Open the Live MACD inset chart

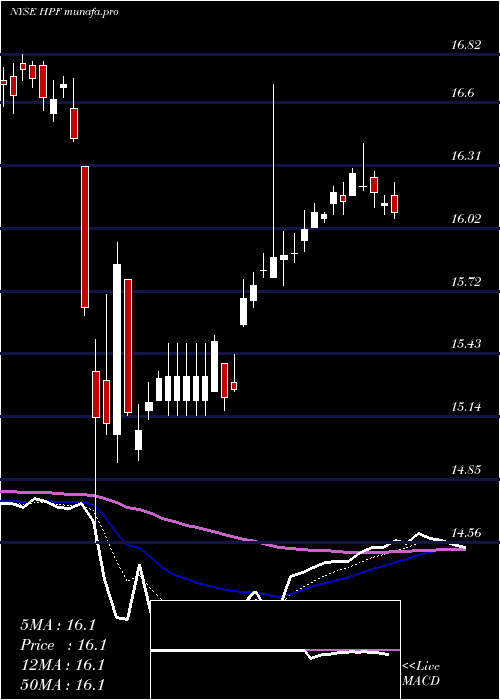(x=276, y=650)
